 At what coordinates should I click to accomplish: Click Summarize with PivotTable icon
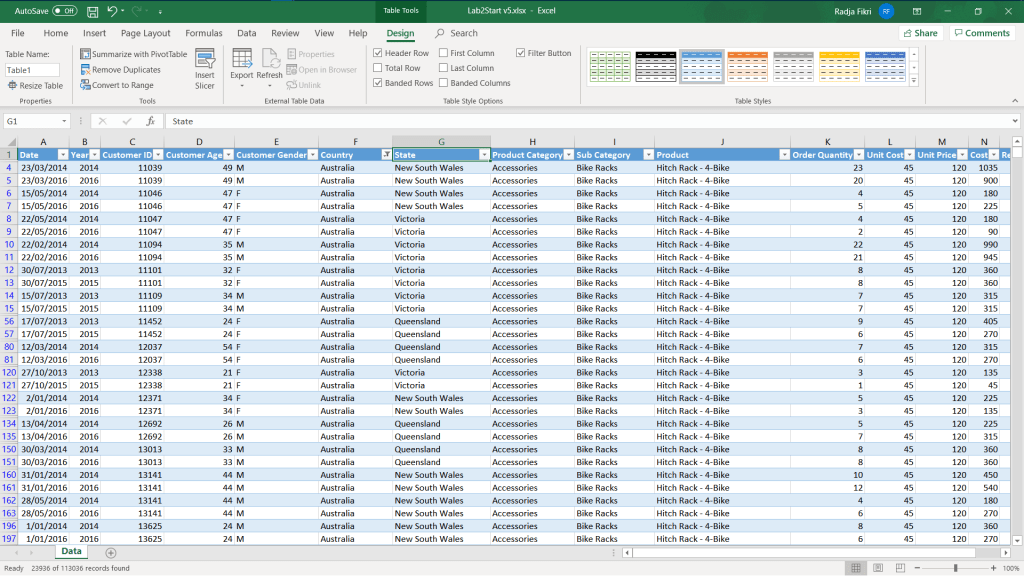click(85, 54)
